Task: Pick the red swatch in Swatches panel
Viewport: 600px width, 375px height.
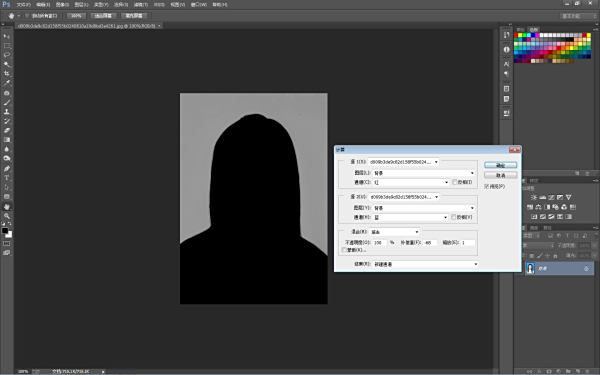Action: 516,35
